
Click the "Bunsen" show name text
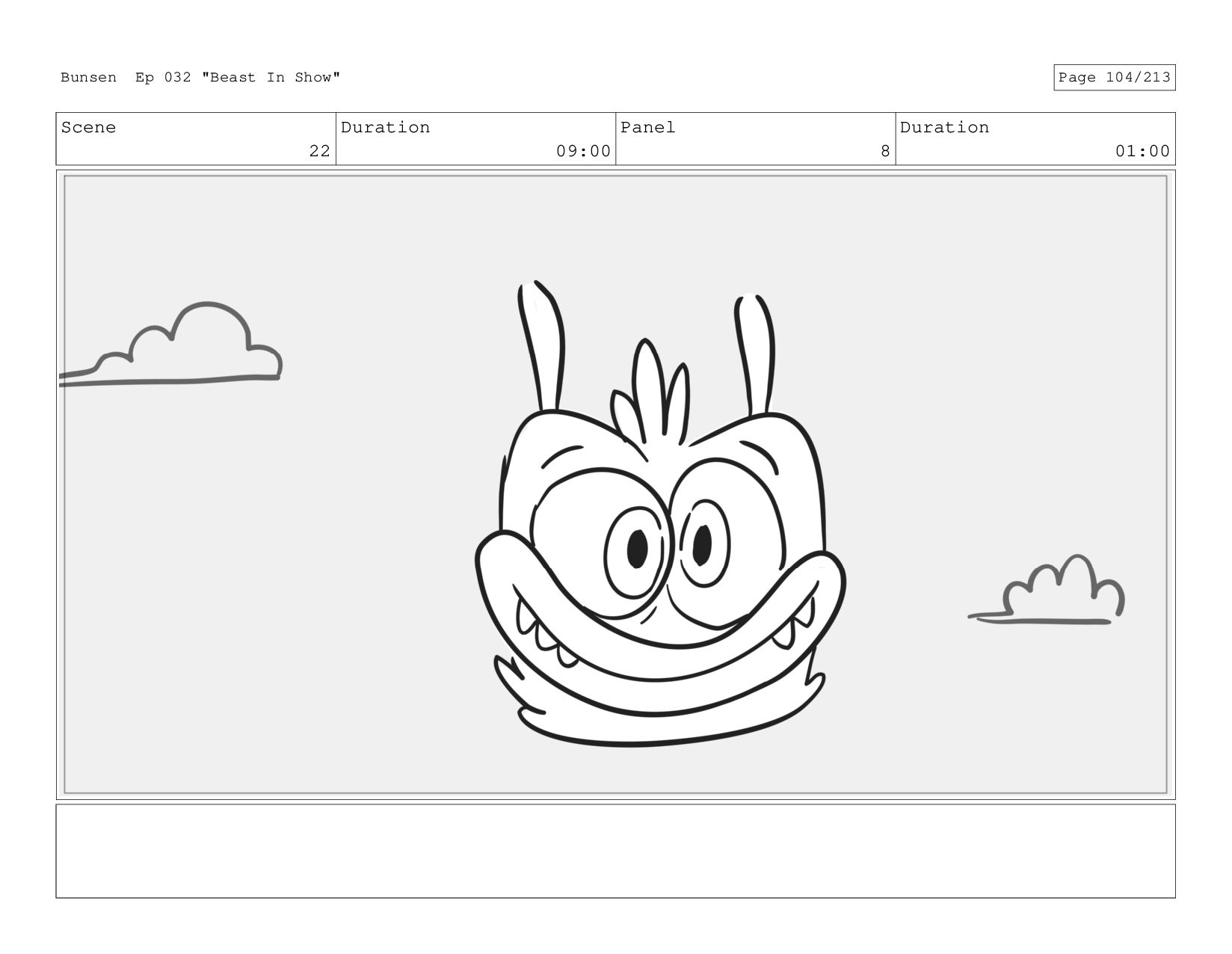(88, 78)
